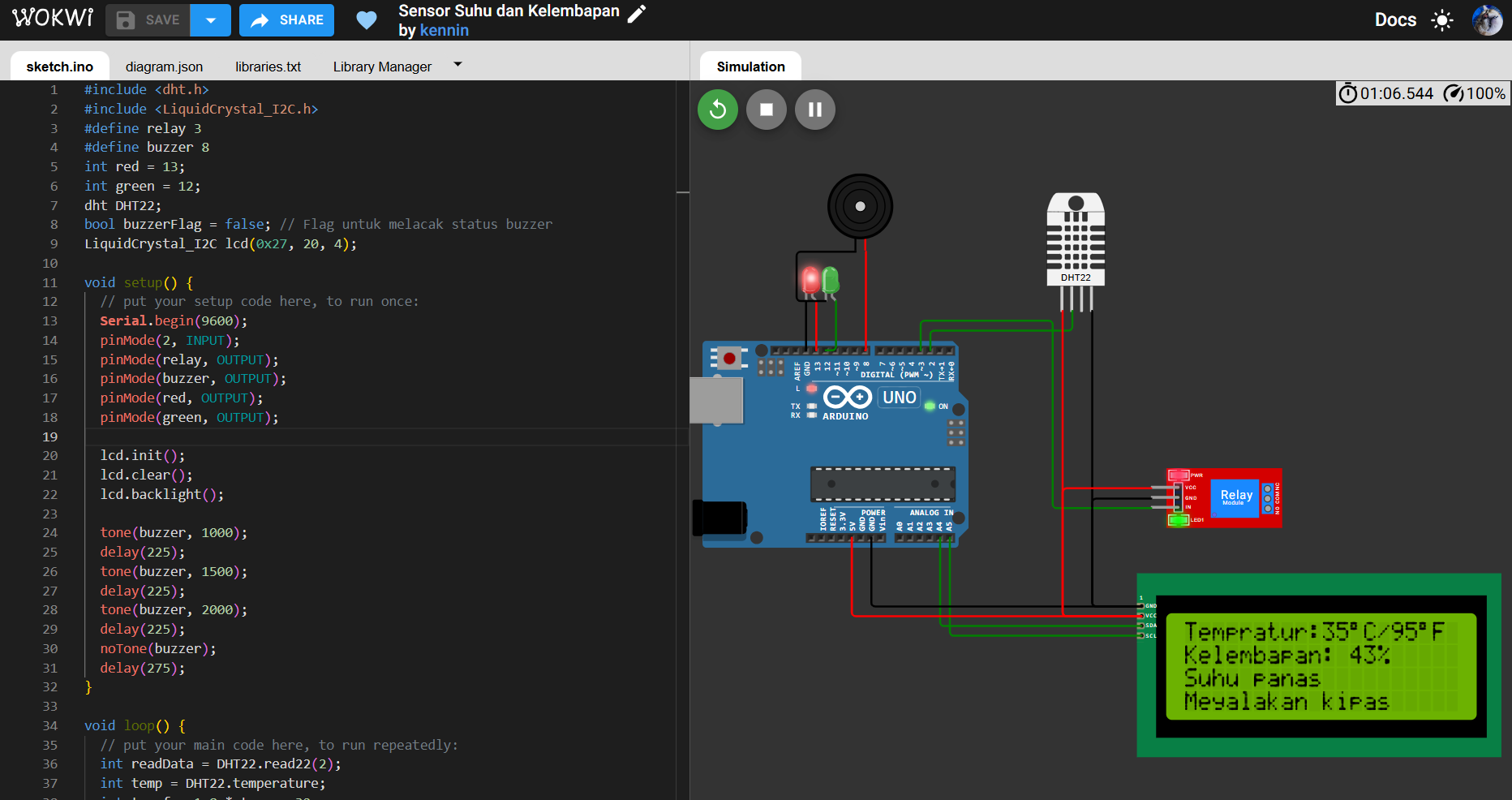The height and width of the screenshot is (800, 1512).
Task: Expand the Save dropdown arrow
Action: click(x=211, y=20)
